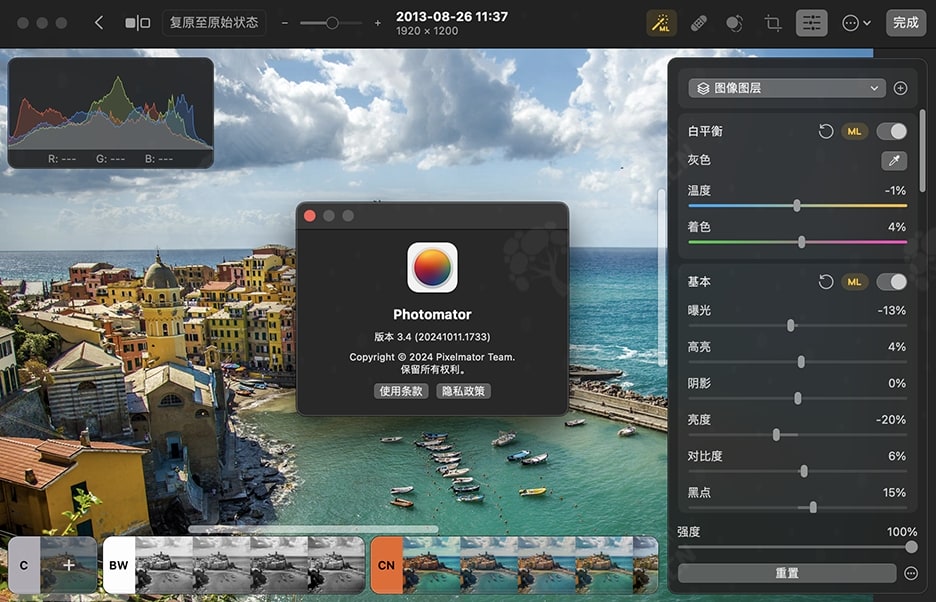Screen dimensions: 936x602
Task: Toggle the split comparison view icon
Action: click(x=137, y=23)
